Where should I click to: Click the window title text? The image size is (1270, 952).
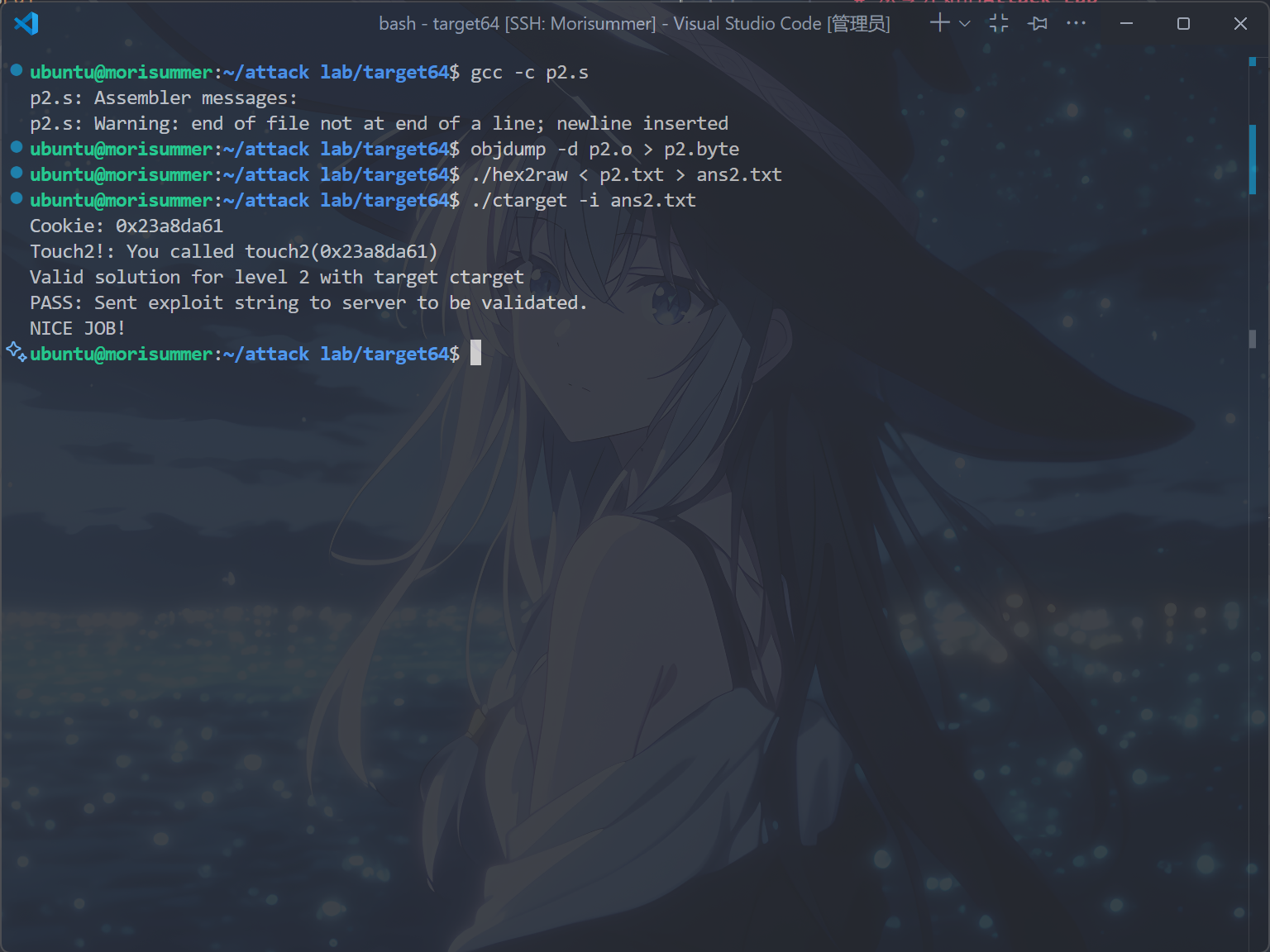coord(634,23)
